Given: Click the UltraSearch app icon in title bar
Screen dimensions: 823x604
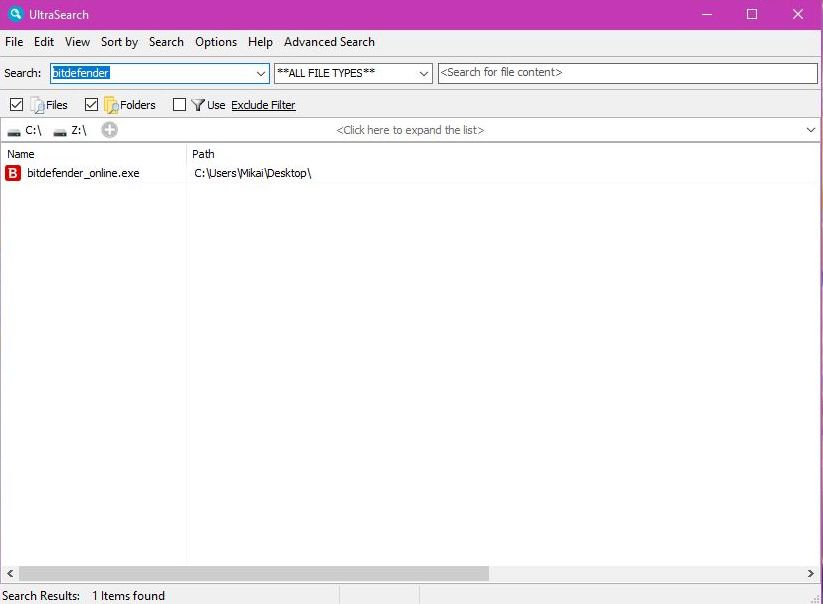Looking at the screenshot, I should 16,14.
